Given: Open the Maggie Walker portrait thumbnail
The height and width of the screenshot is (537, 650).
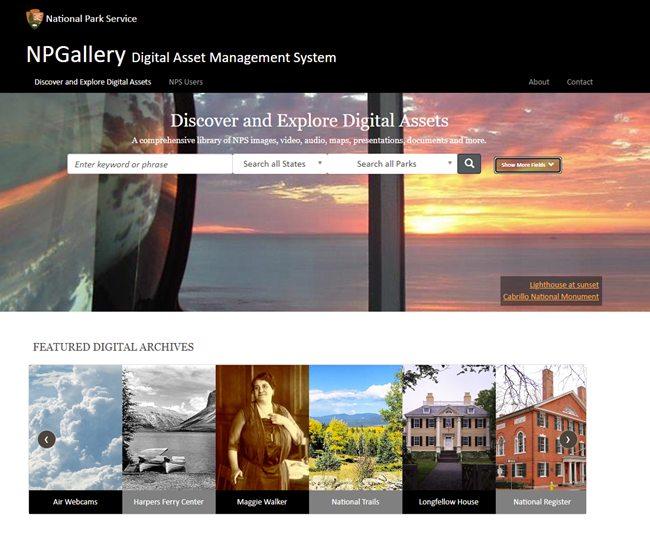Looking at the screenshot, I should point(262,428).
